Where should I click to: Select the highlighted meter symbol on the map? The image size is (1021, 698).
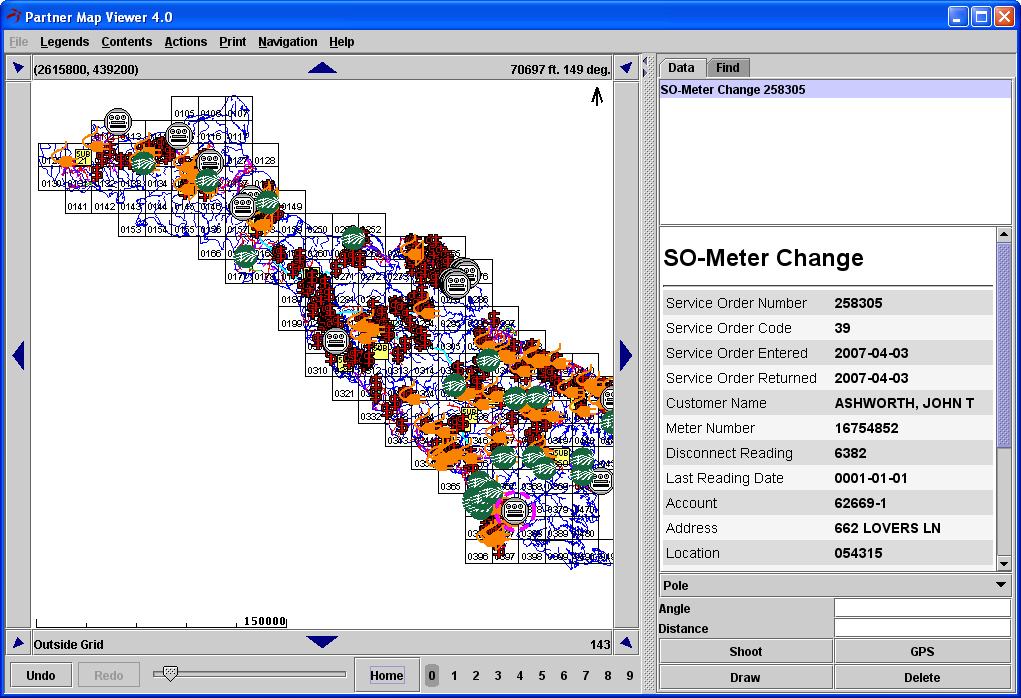[515, 509]
